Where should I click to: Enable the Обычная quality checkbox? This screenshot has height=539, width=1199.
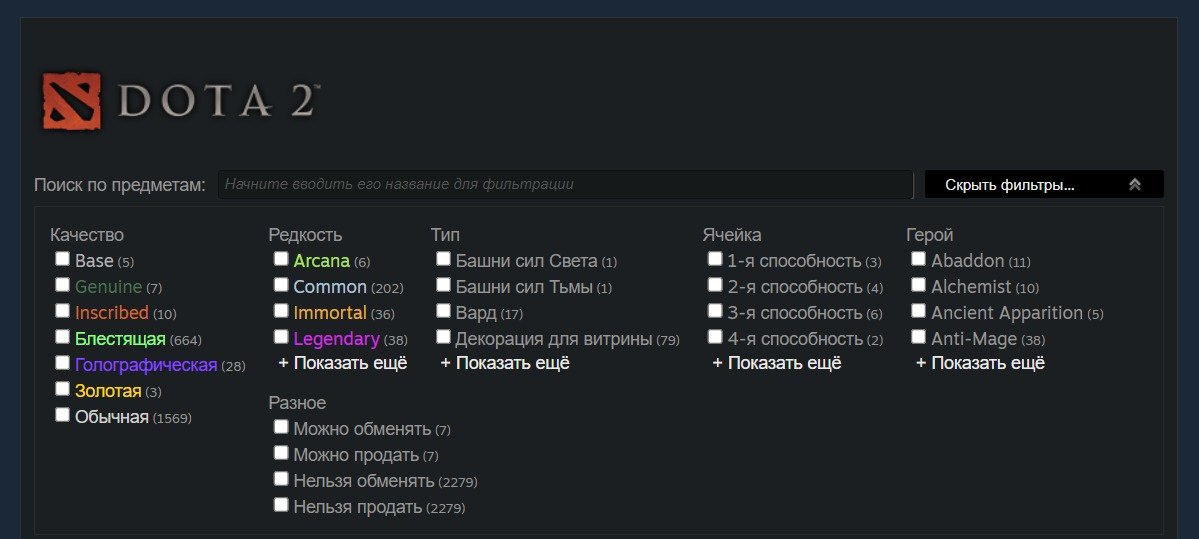tap(62, 415)
